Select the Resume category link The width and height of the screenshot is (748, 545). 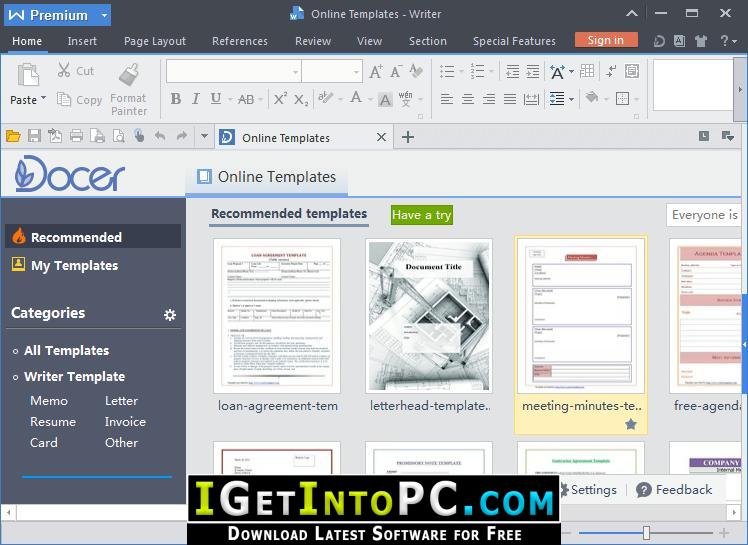pyautogui.click(x=53, y=422)
